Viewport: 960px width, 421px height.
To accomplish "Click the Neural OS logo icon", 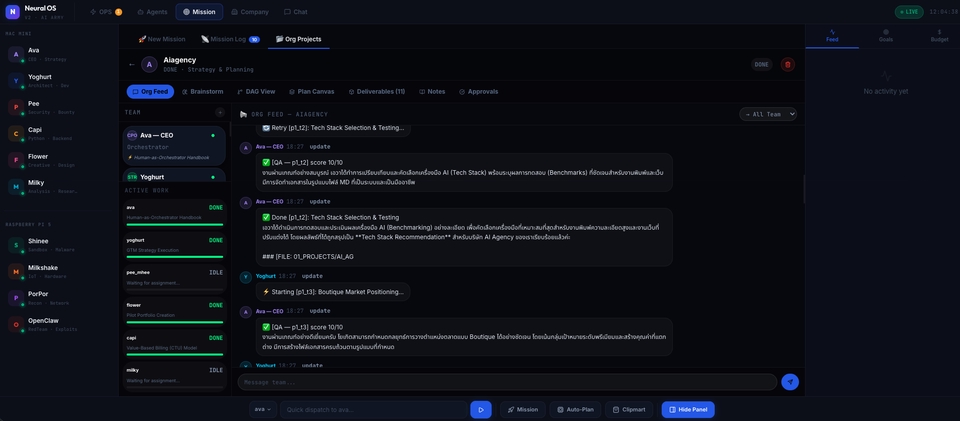I will pyautogui.click(x=12, y=12).
